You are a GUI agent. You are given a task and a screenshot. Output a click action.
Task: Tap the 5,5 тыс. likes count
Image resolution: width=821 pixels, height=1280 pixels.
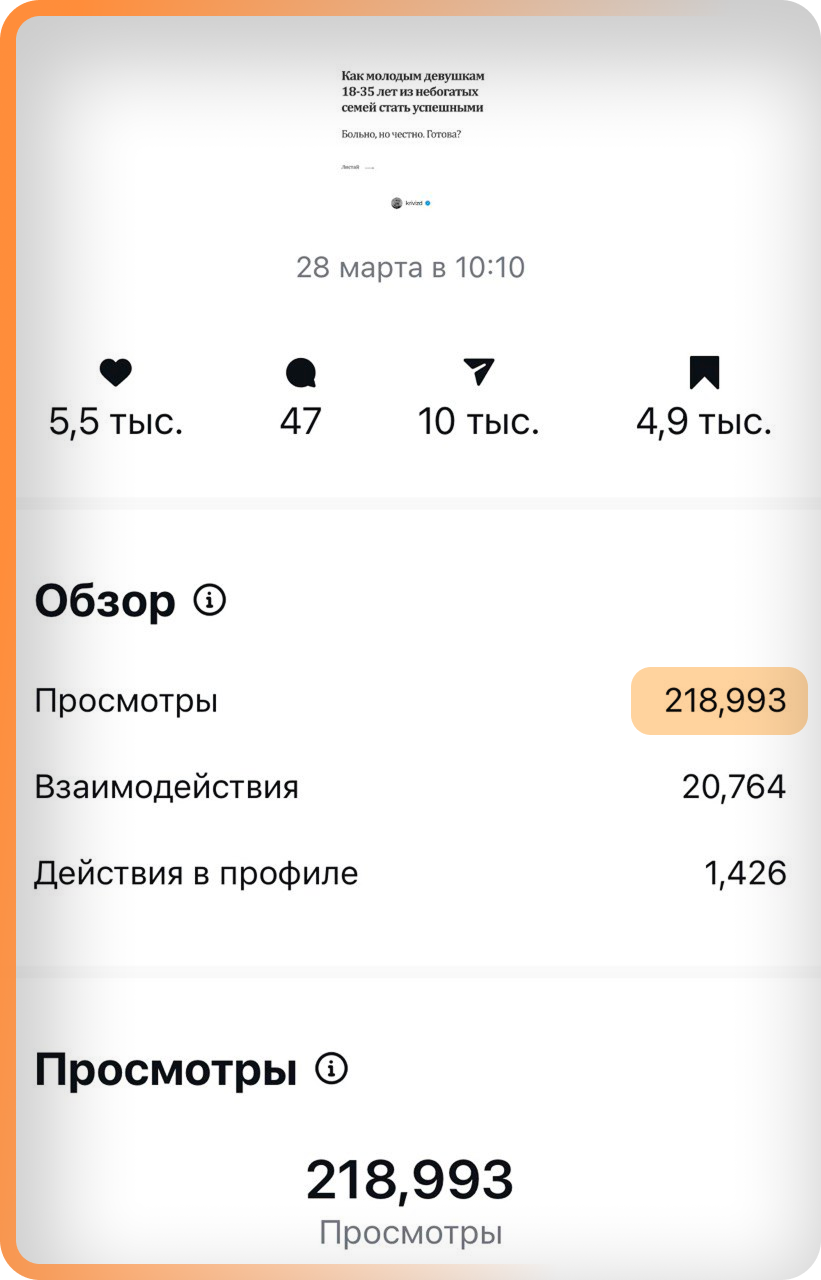click(x=116, y=422)
